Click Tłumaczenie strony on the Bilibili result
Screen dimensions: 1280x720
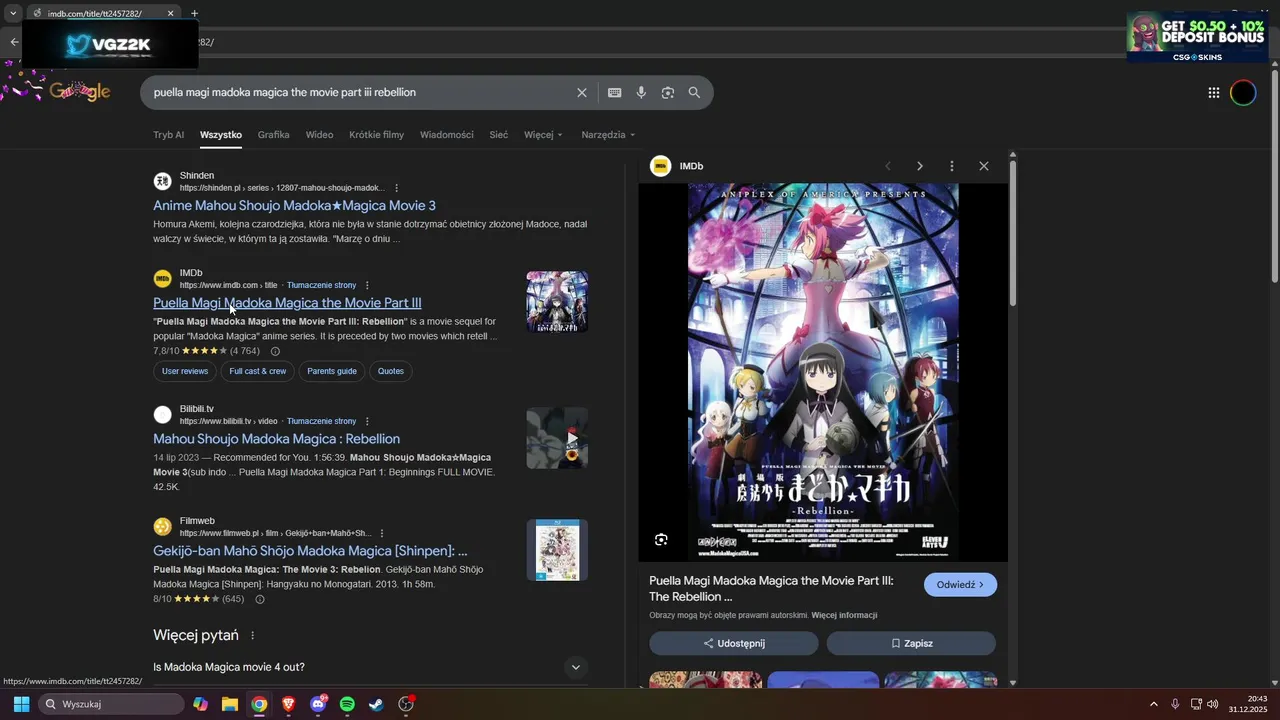(321, 421)
